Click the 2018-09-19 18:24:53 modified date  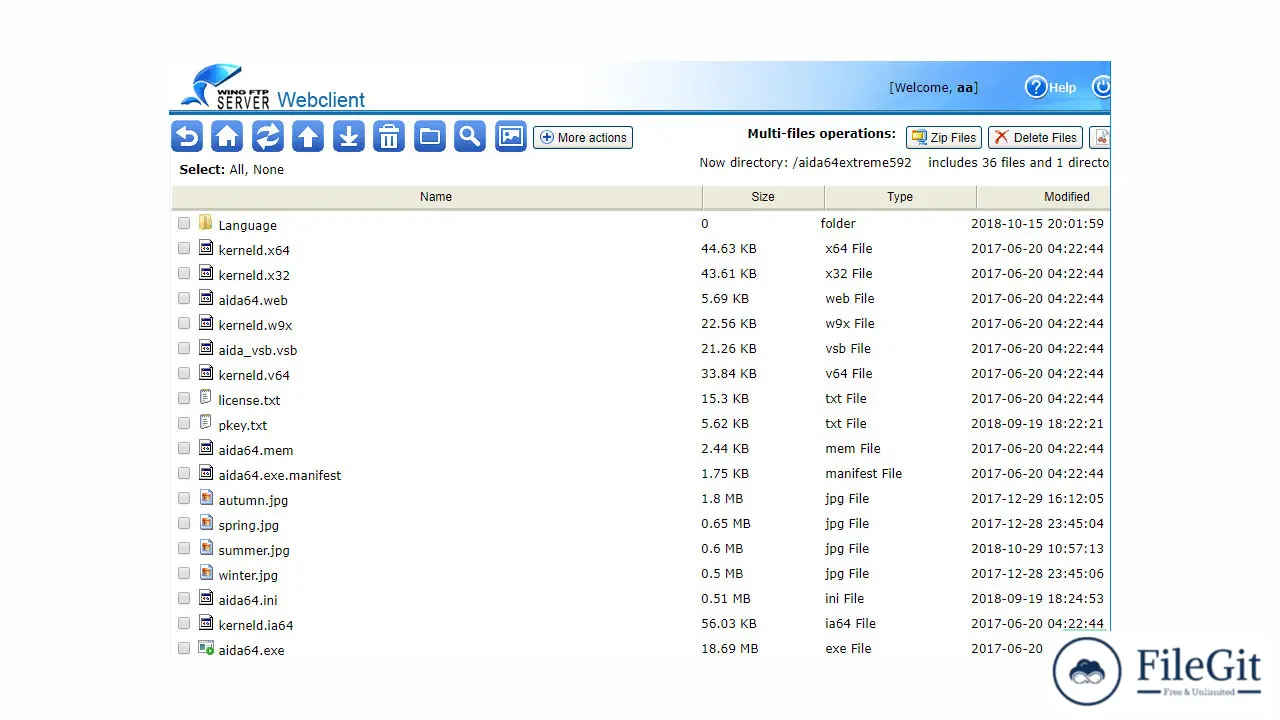coord(1037,598)
